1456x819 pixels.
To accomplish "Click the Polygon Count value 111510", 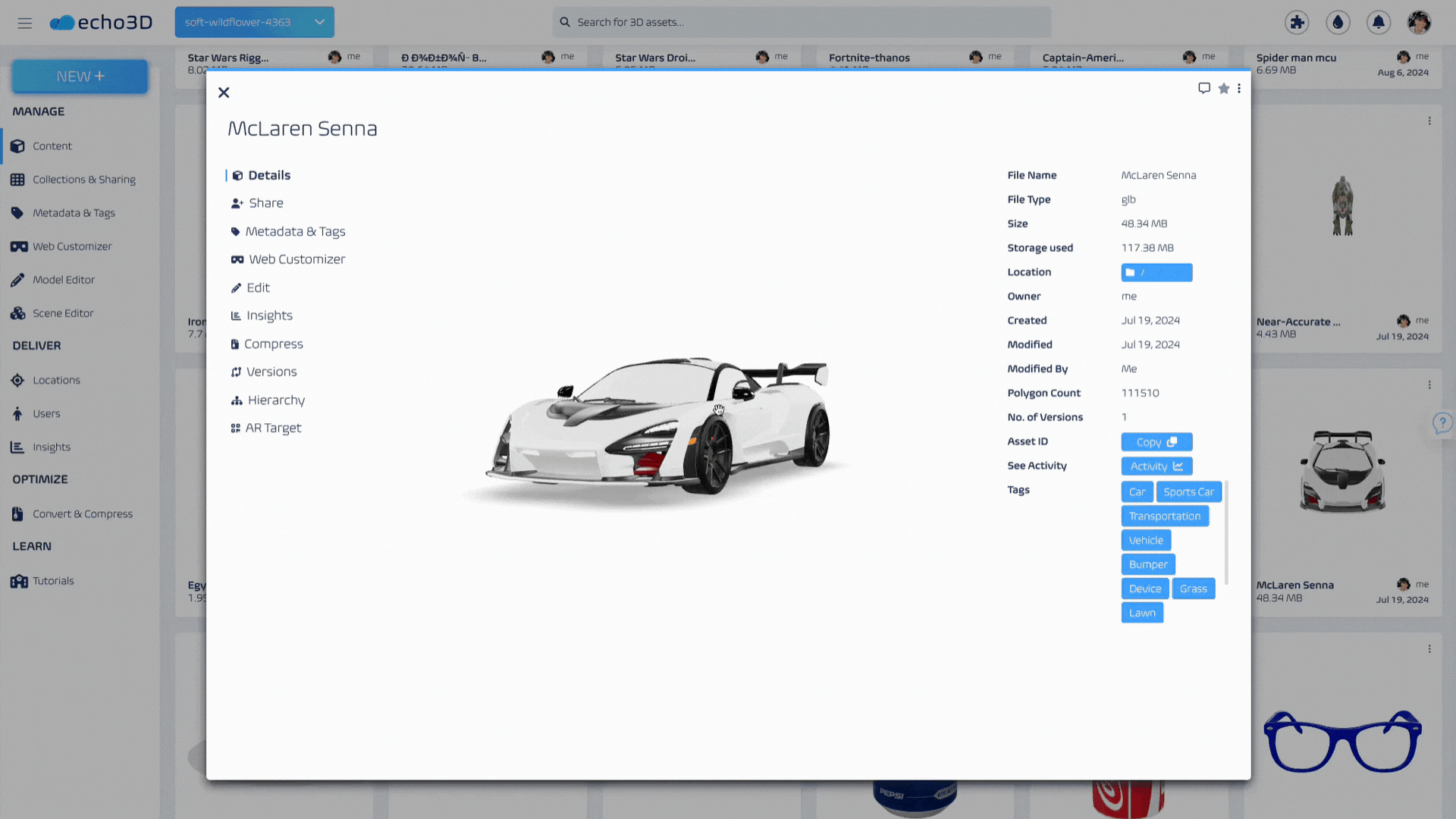I will pos(1140,393).
